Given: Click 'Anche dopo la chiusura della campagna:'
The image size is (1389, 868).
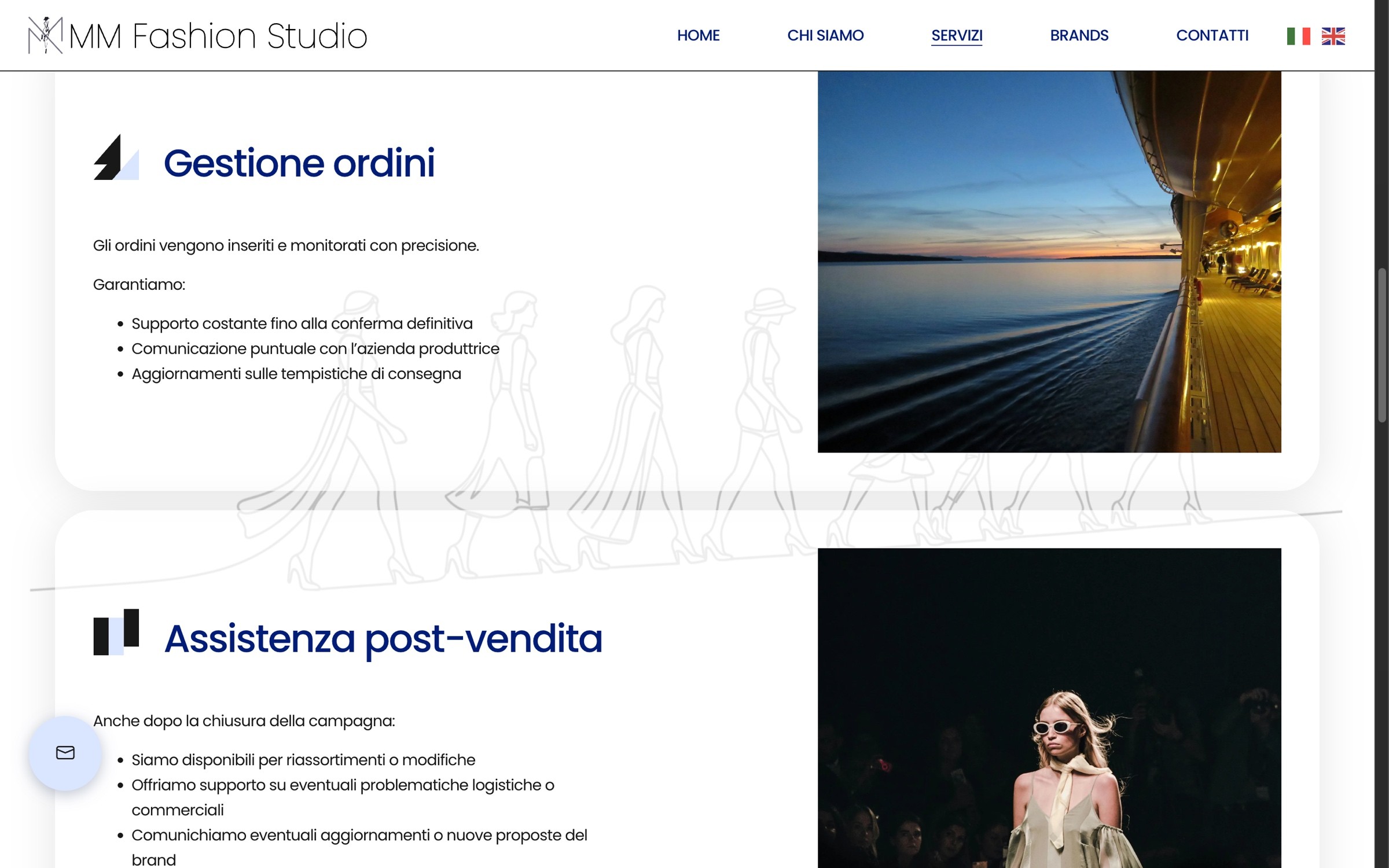Looking at the screenshot, I should (244, 721).
